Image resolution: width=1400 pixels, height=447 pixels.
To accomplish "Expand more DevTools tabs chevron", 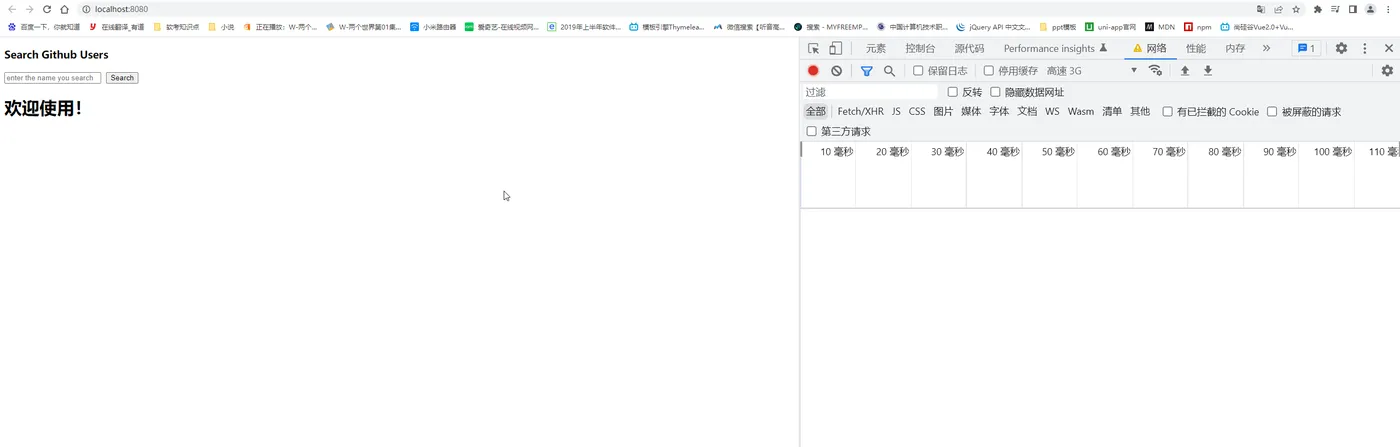I will click(x=1266, y=48).
